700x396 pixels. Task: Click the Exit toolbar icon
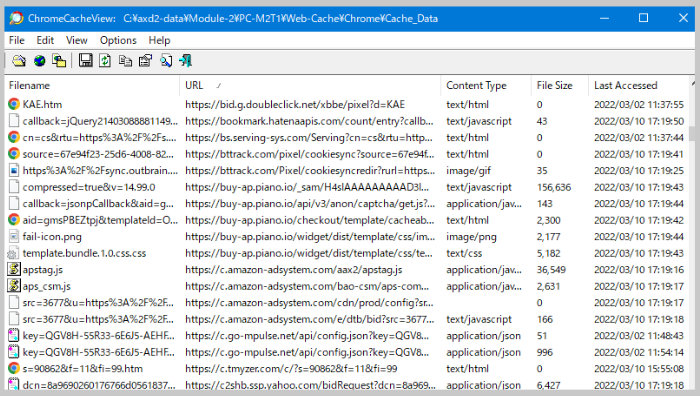pyautogui.click(x=186, y=61)
